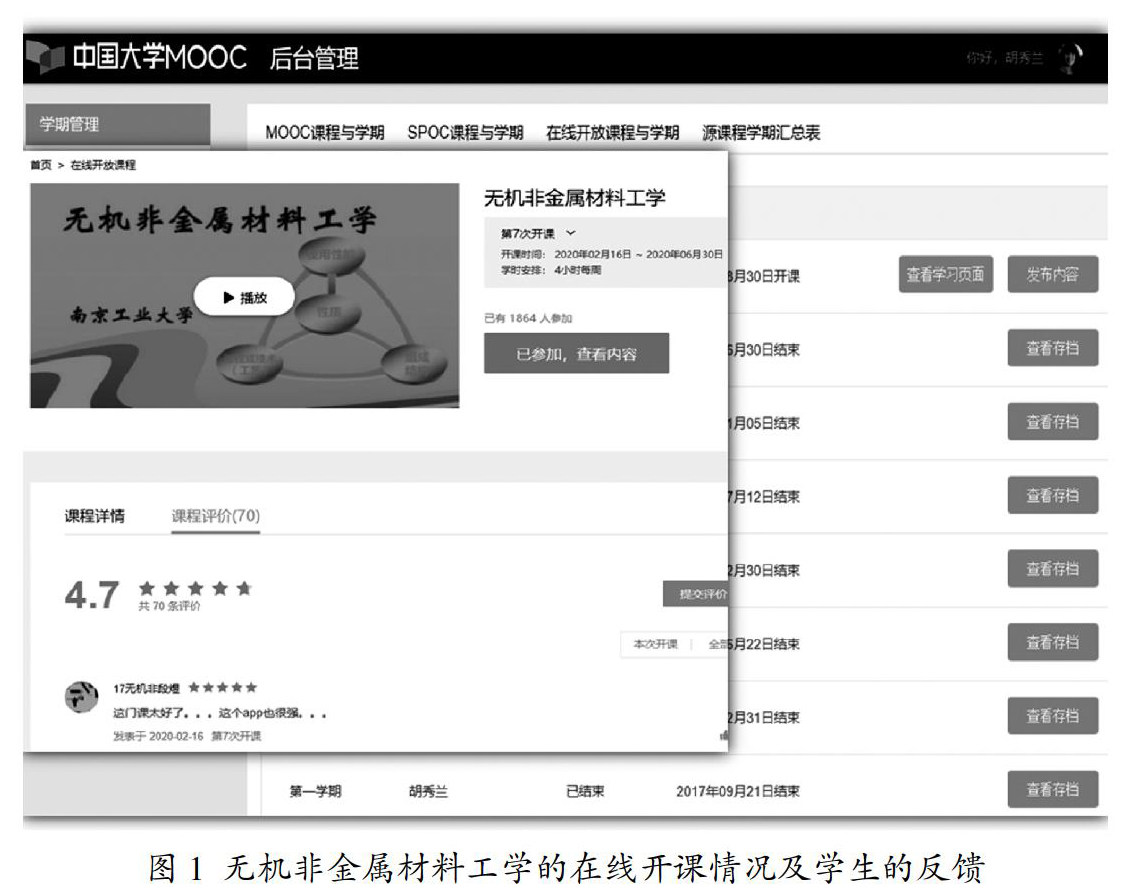Click 首页 in the breadcrumb
Image resolution: width=1140 pixels, height=889 pixels.
(x=41, y=165)
